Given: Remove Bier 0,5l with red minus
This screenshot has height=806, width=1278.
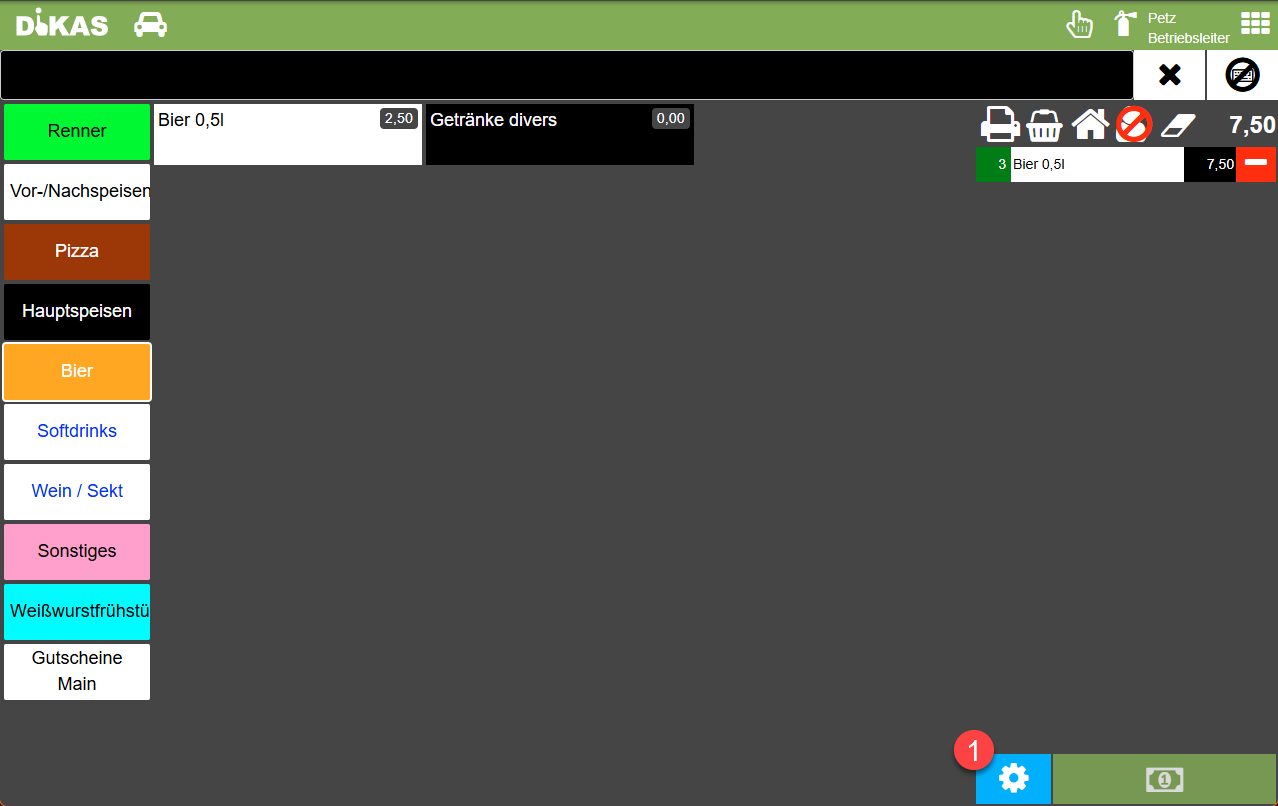Looking at the screenshot, I should (1255, 164).
